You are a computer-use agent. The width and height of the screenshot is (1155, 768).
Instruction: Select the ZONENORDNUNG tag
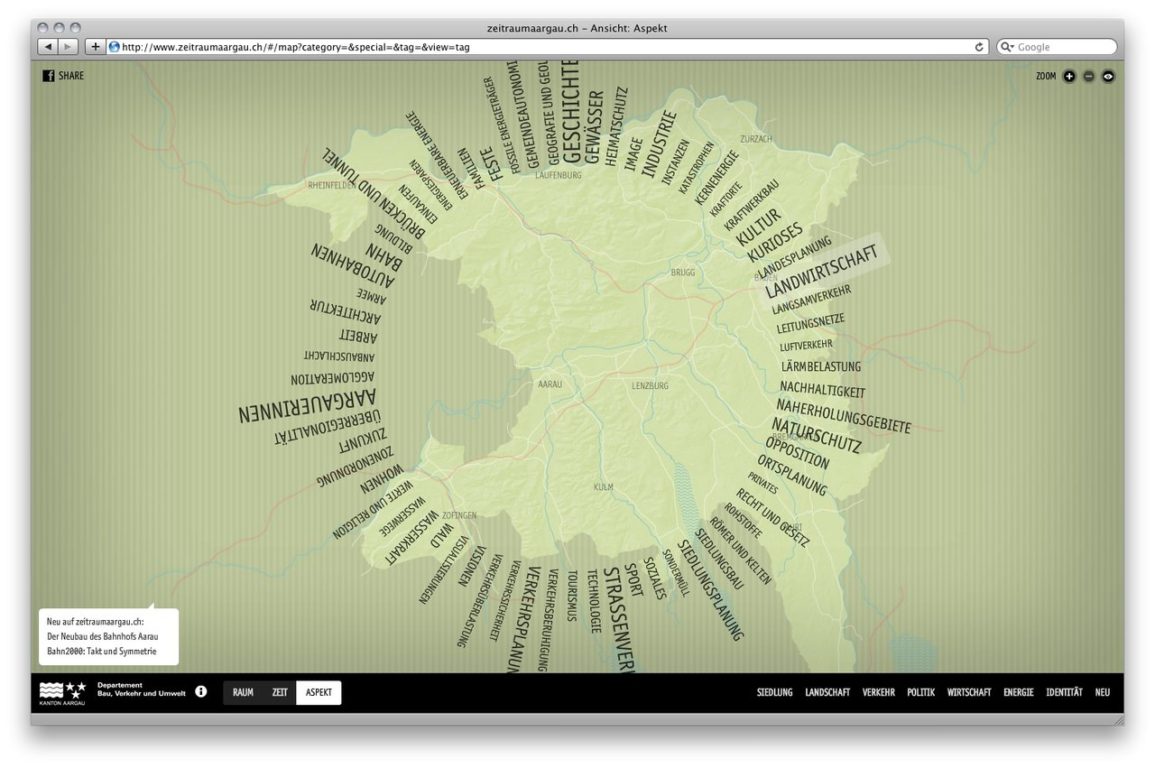[354, 467]
